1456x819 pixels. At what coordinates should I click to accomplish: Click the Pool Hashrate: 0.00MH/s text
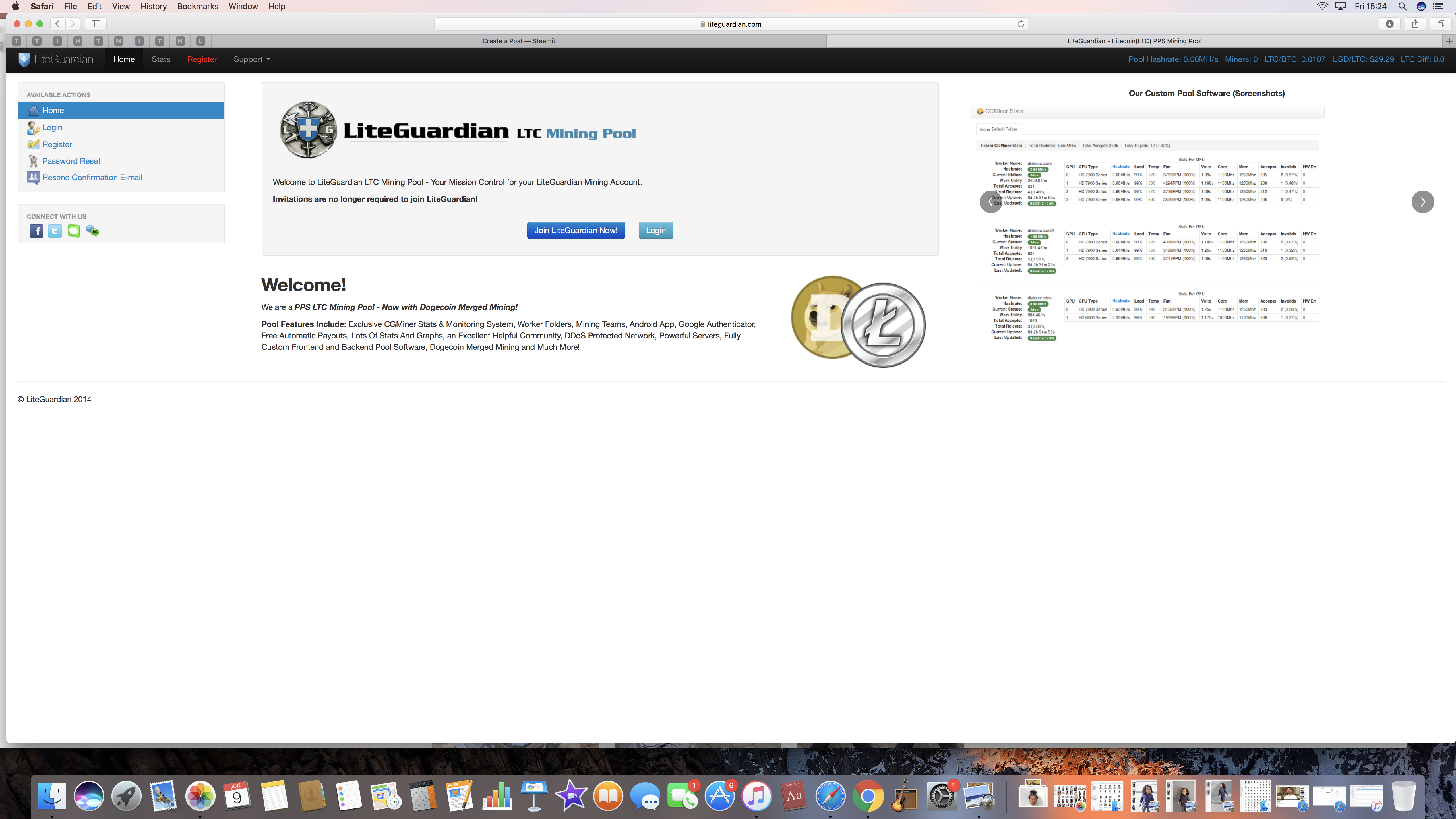click(x=1173, y=59)
